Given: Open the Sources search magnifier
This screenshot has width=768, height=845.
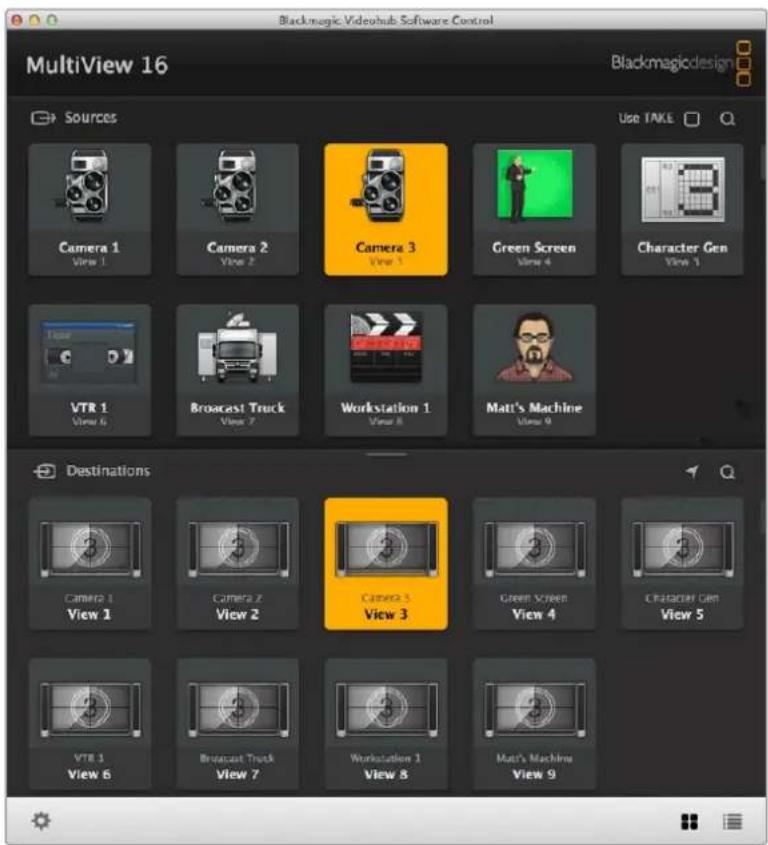Looking at the screenshot, I should (728, 119).
